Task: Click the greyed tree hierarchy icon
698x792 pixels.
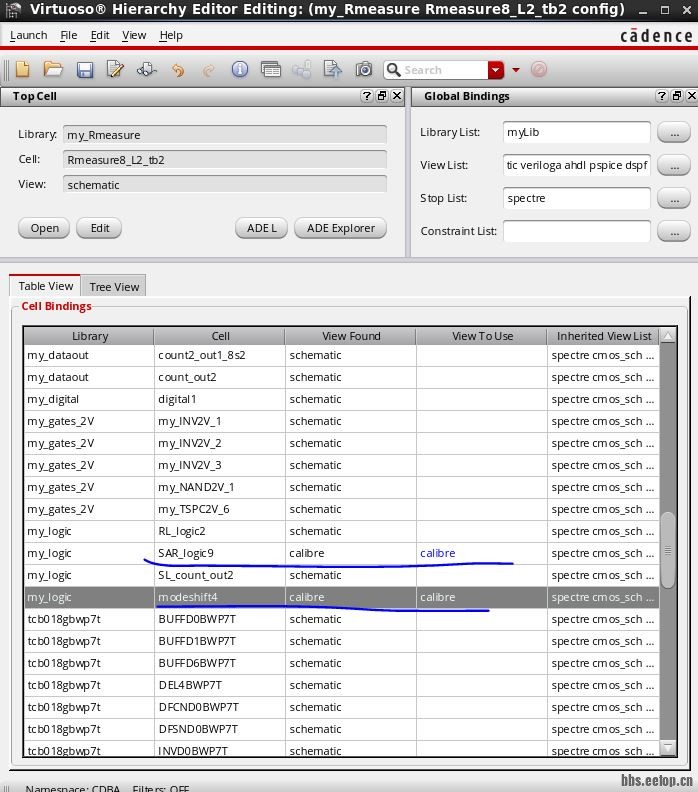Action: click(302, 70)
